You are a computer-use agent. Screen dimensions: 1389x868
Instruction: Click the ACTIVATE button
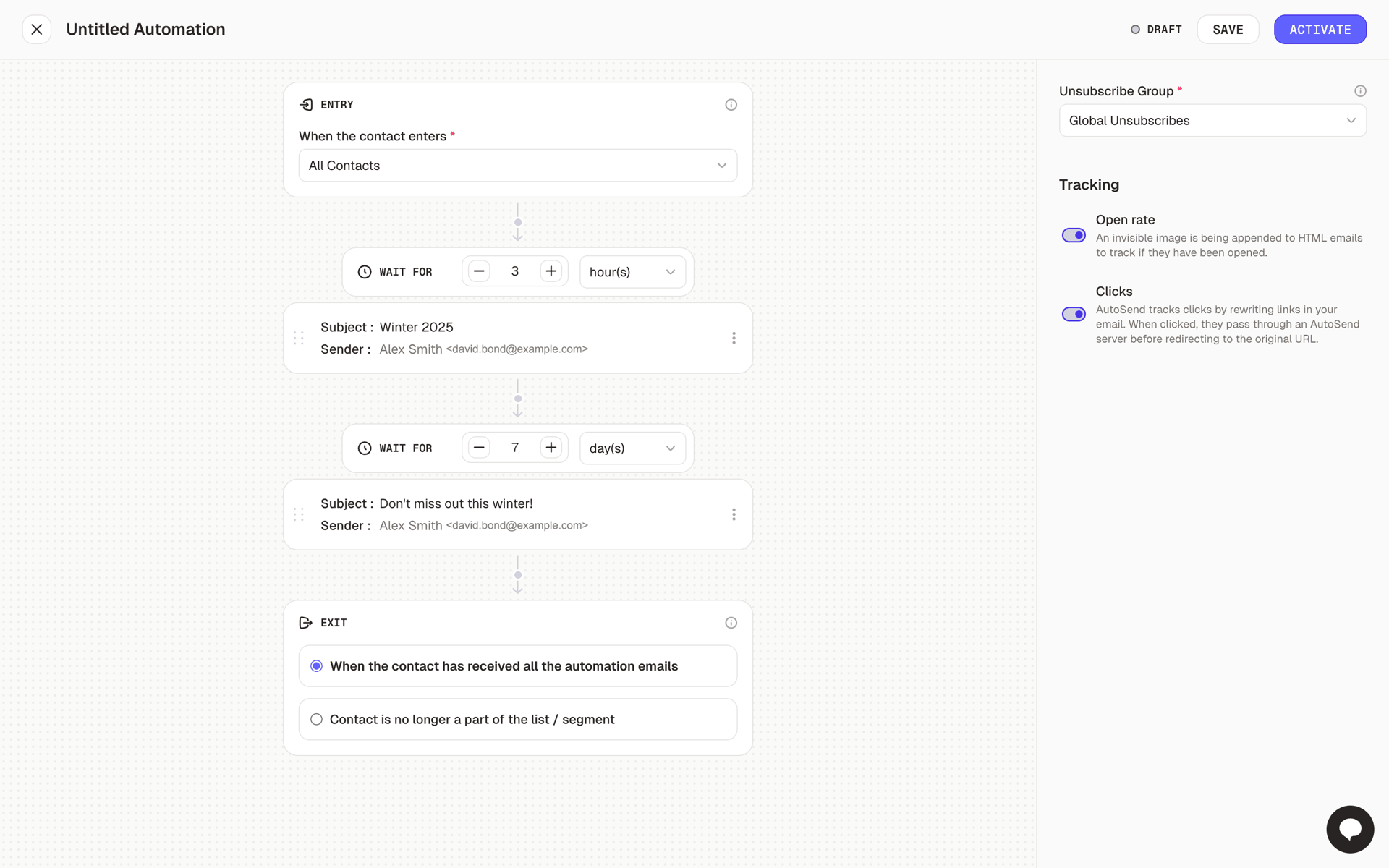click(x=1320, y=30)
